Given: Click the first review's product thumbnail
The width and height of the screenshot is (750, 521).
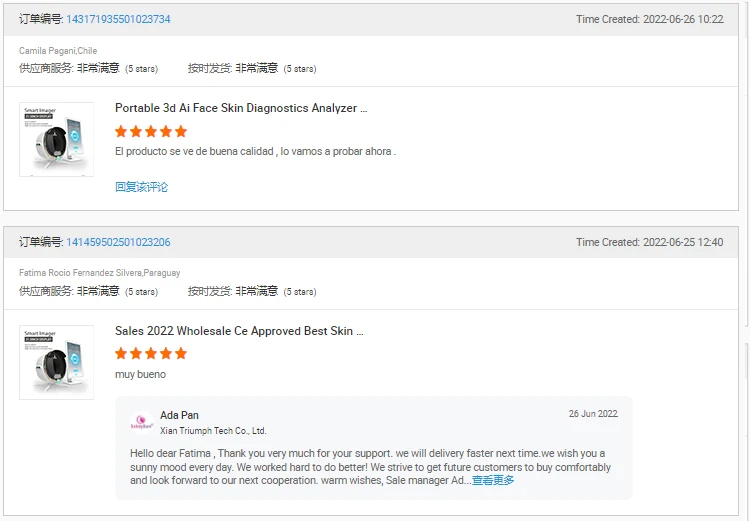Looking at the screenshot, I should (x=56, y=139).
